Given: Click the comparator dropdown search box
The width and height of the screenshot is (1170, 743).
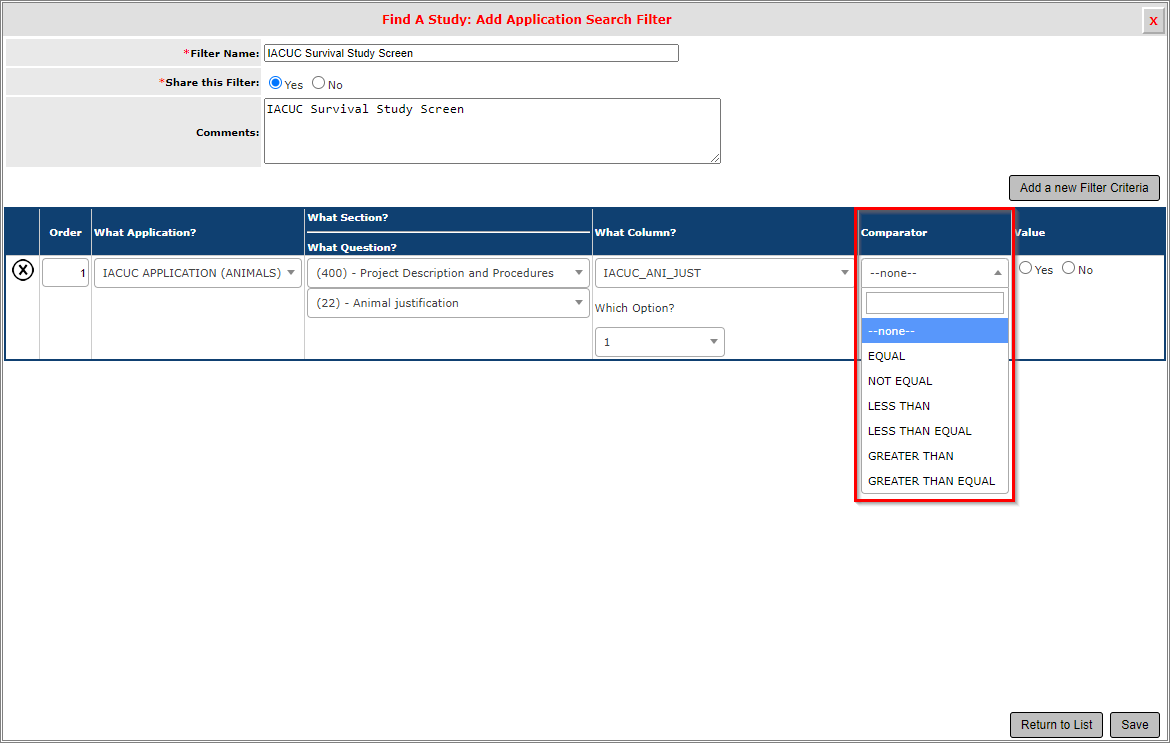Looking at the screenshot, I should [x=934, y=303].
